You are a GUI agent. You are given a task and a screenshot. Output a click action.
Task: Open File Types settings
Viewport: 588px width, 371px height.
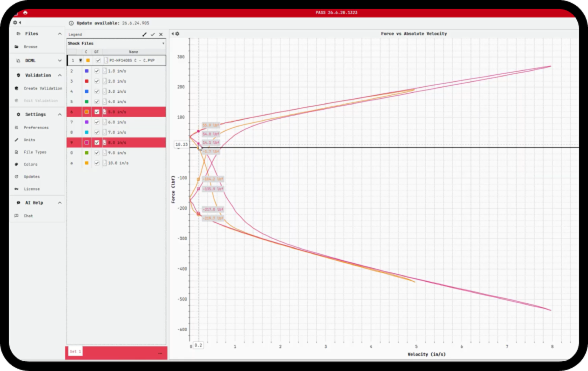tap(35, 152)
